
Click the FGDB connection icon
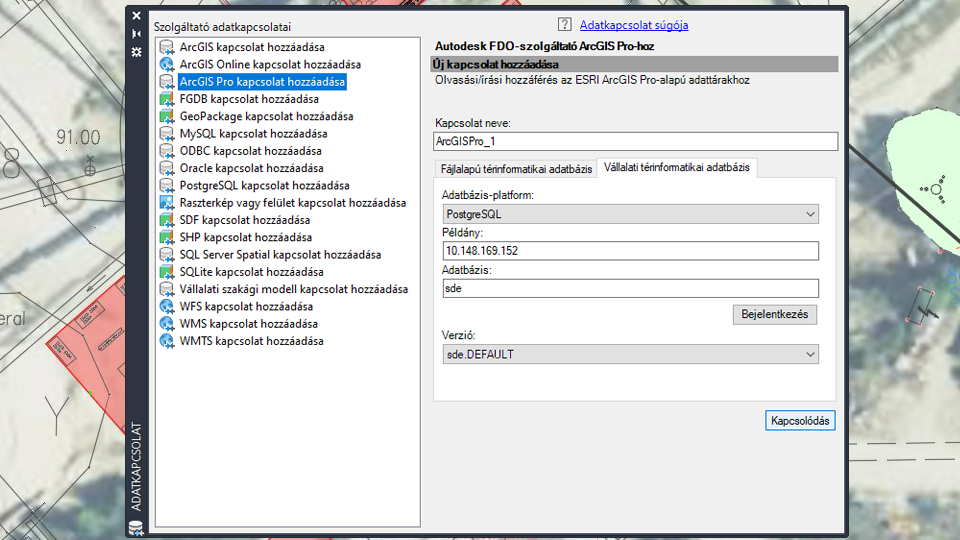pyautogui.click(x=167, y=99)
